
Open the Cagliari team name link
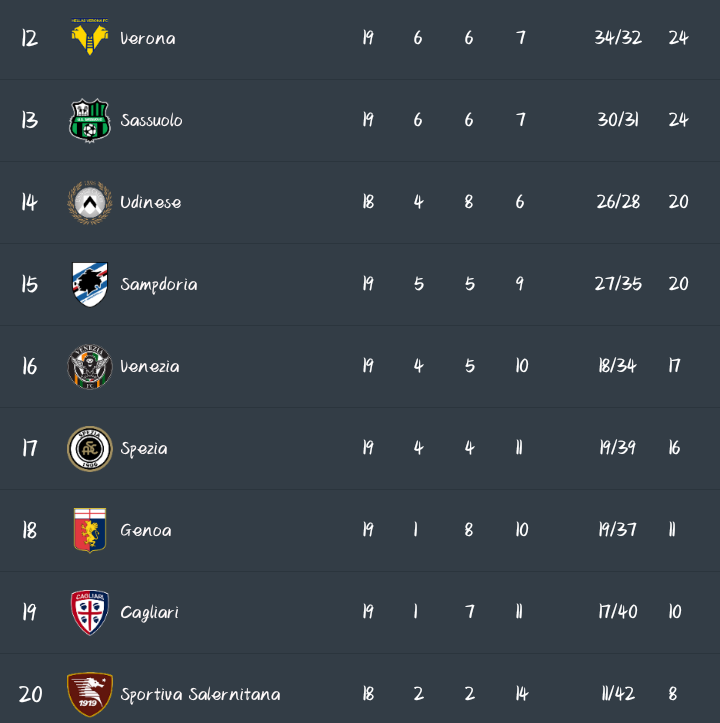coord(149,613)
